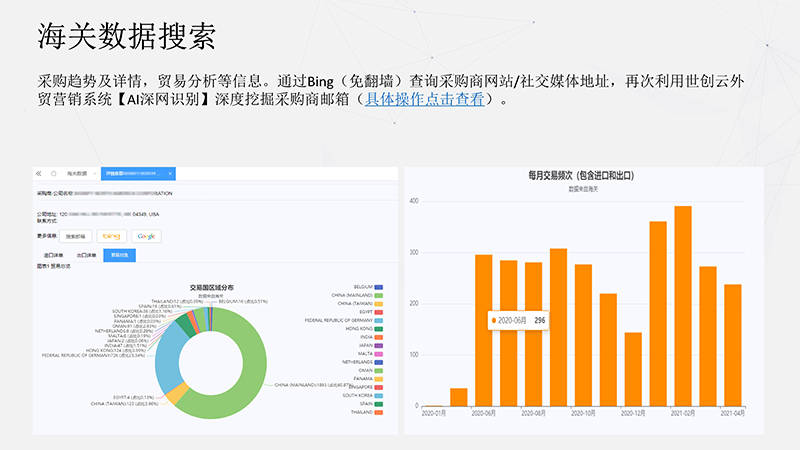Click the circular home icon beside tabs
The image size is (800, 450).
(x=54, y=173)
